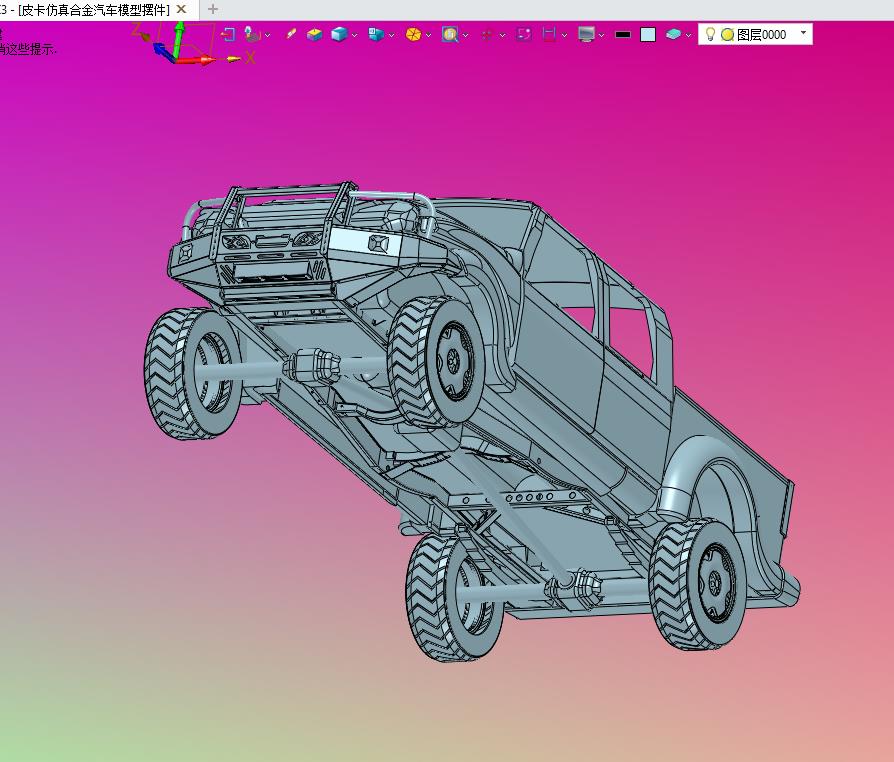Open the zoom options dropdown arrow

[466, 35]
